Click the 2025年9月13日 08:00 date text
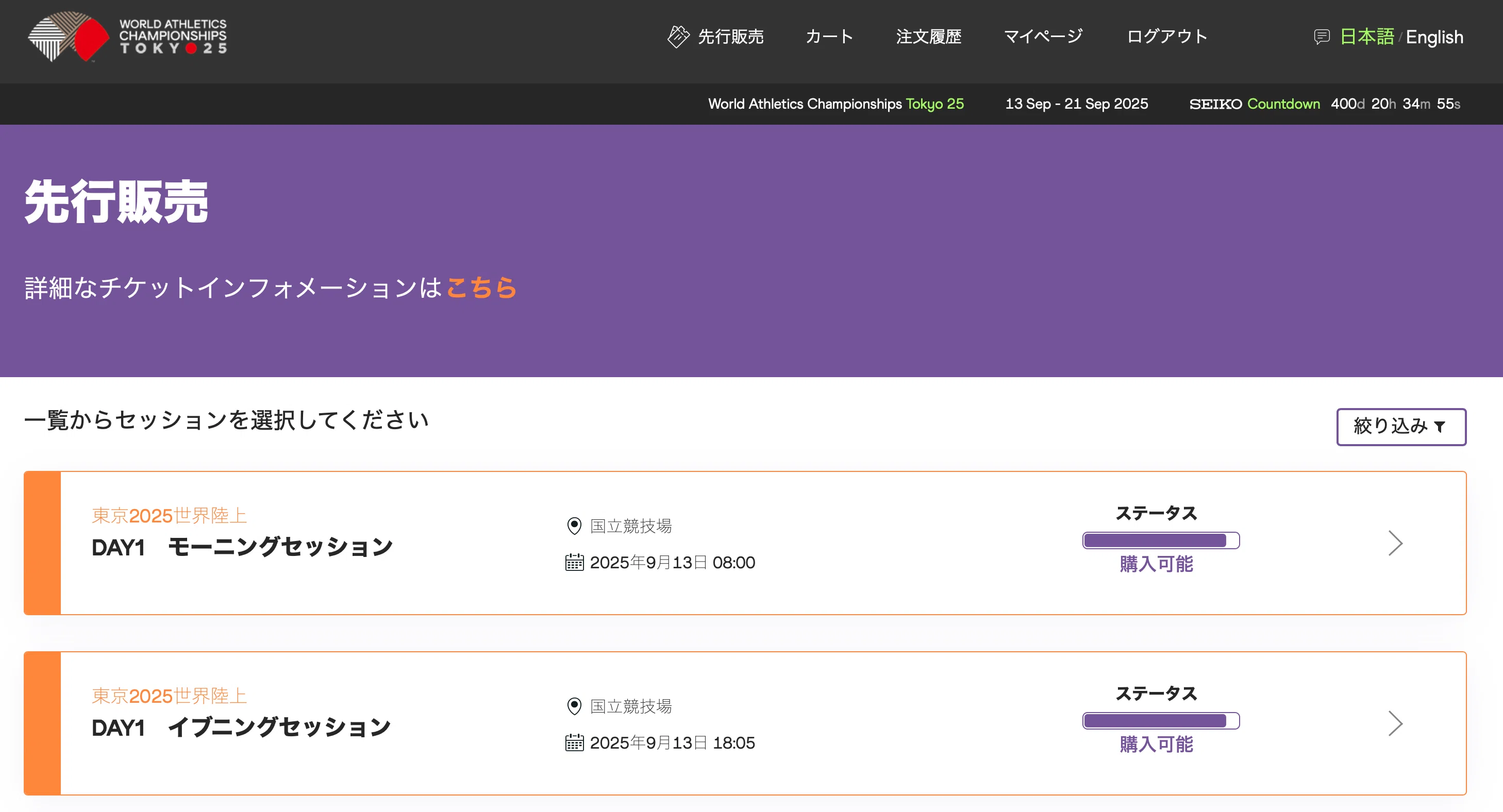 point(672,562)
